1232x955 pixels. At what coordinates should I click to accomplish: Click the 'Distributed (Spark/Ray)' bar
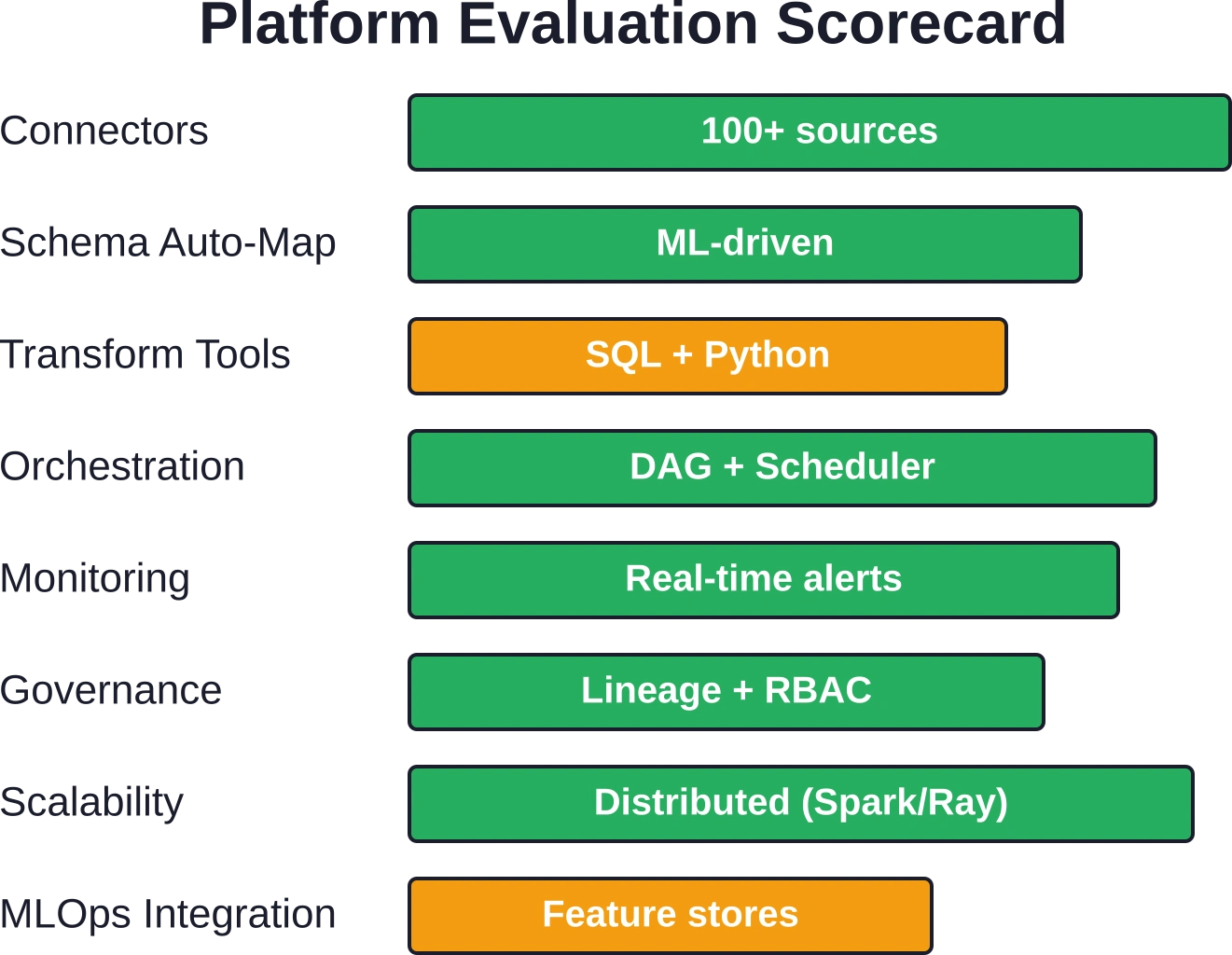pyautogui.click(x=801, y=804)
